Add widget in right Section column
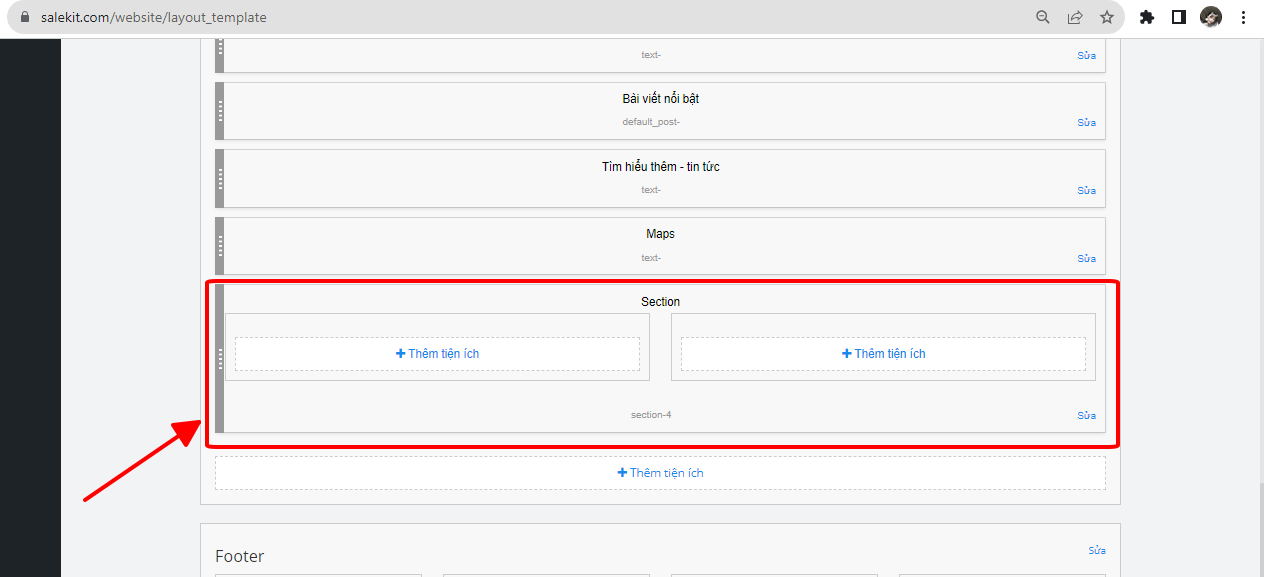Image resolution: width=1264 pixels, height=577 pixels. (884, 354)
